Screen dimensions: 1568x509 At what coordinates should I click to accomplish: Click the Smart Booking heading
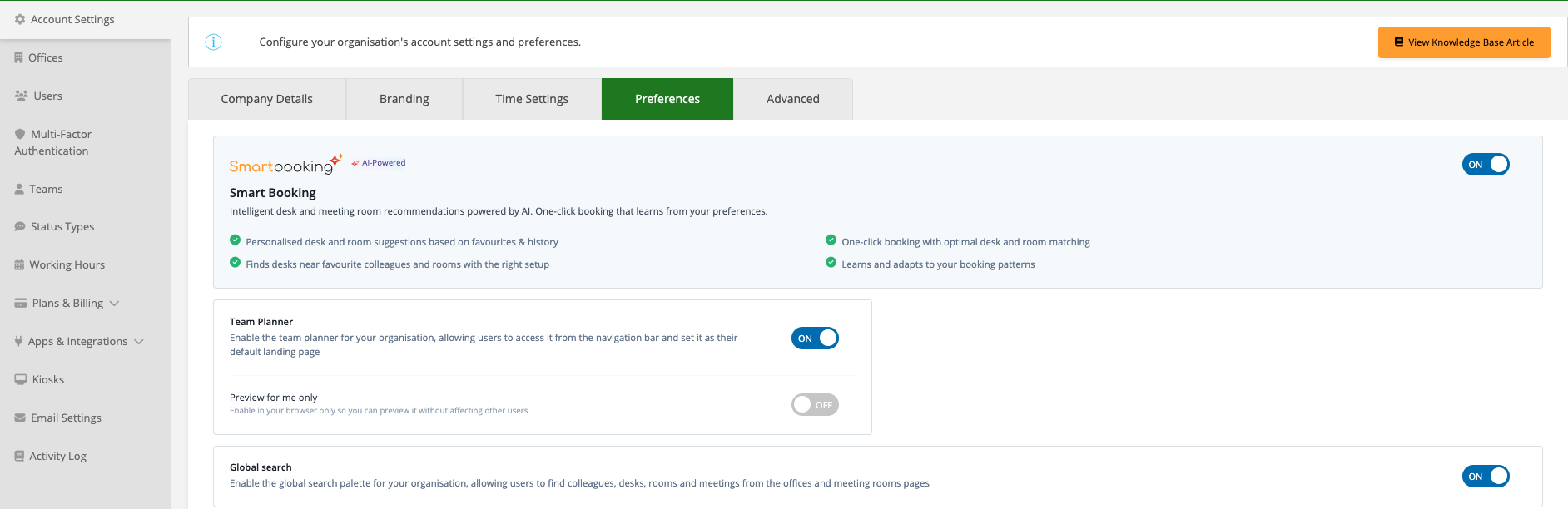coord(273,193)
